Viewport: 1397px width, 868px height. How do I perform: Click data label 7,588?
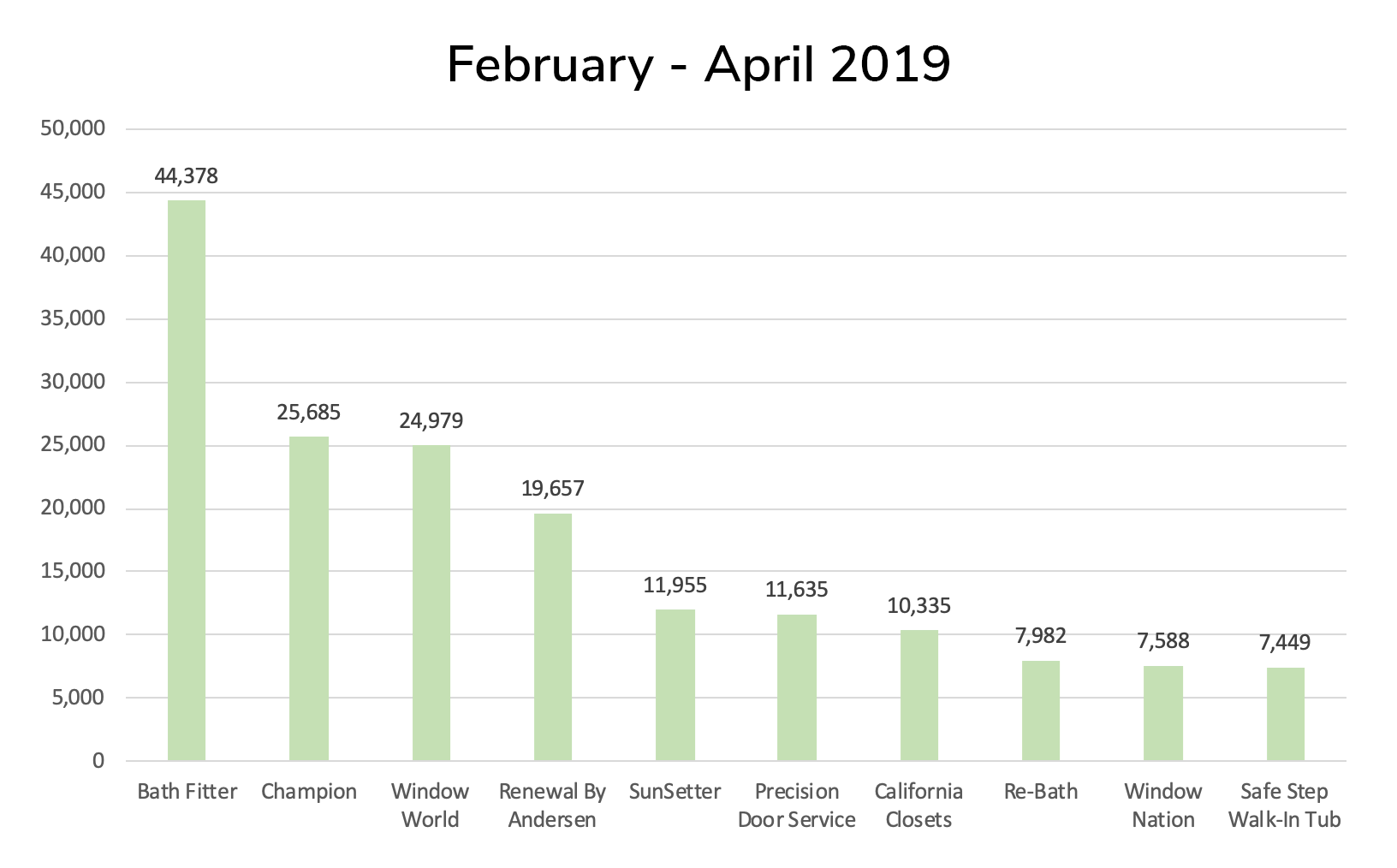click(1163, 641)
